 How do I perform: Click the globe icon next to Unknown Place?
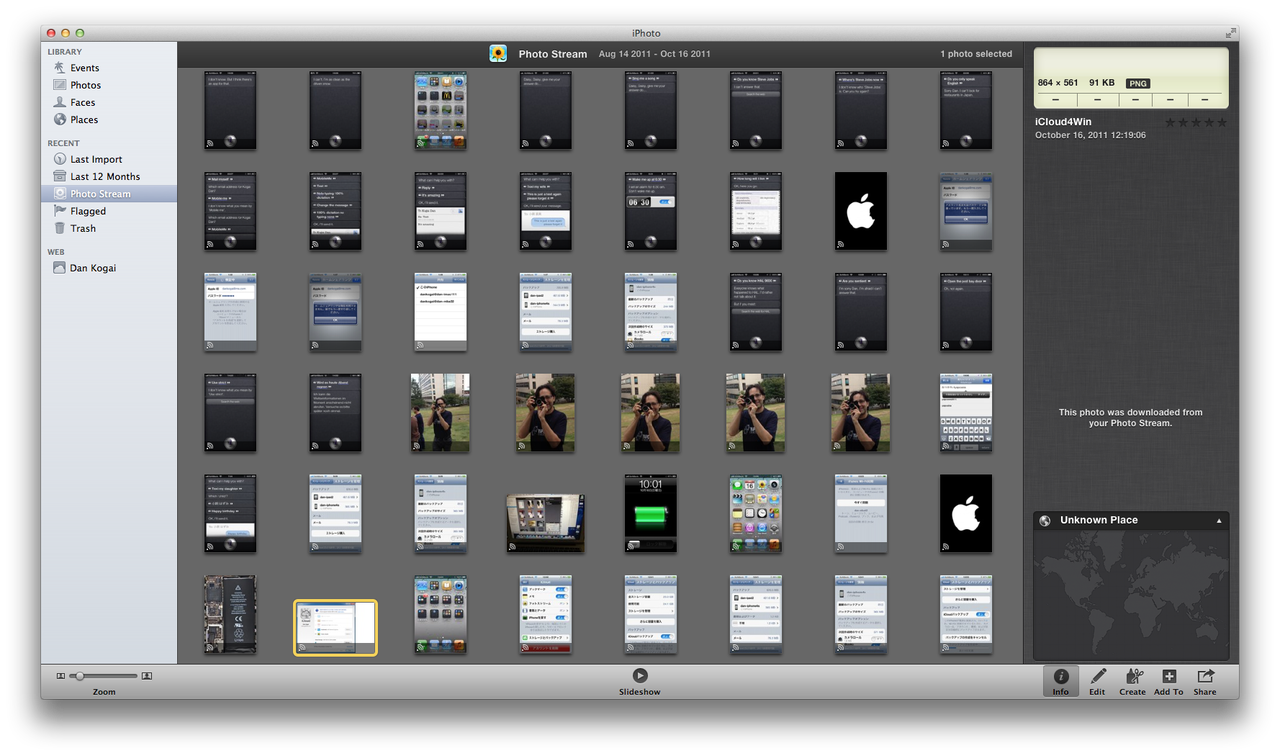tap(1045, 520)
